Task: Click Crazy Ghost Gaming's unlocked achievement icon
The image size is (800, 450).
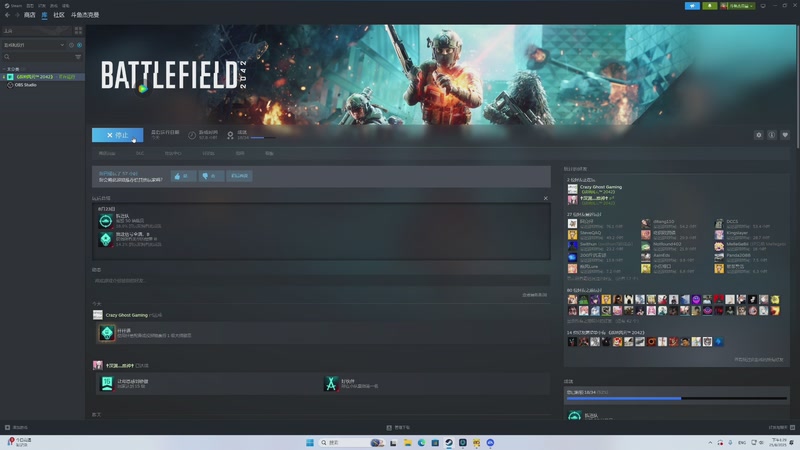Action: pyautogui.click(x=107, y=333)
